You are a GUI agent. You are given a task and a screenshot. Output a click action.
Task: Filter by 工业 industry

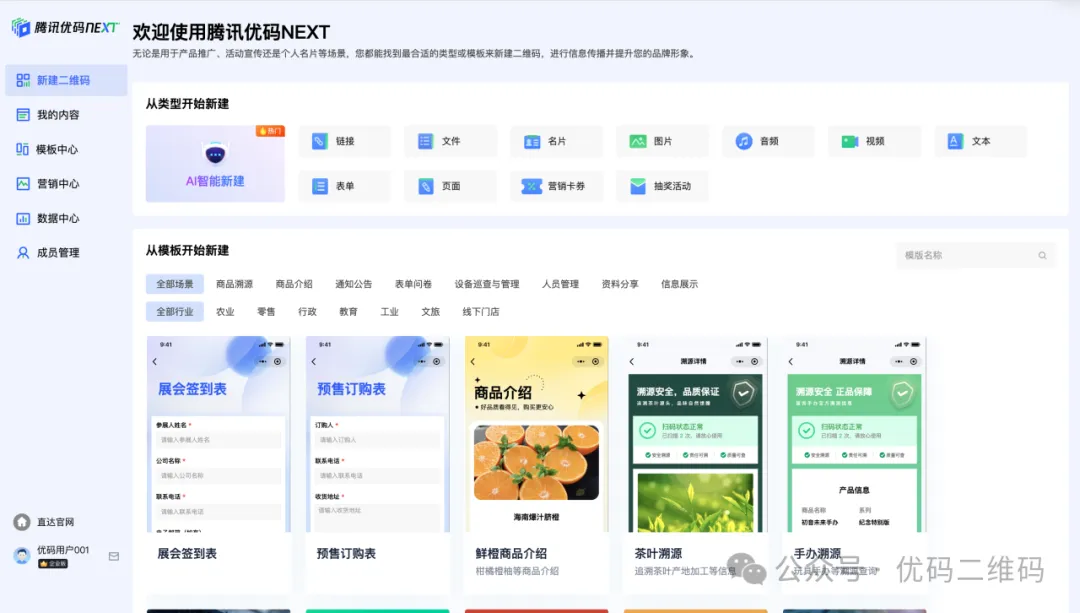390,311
